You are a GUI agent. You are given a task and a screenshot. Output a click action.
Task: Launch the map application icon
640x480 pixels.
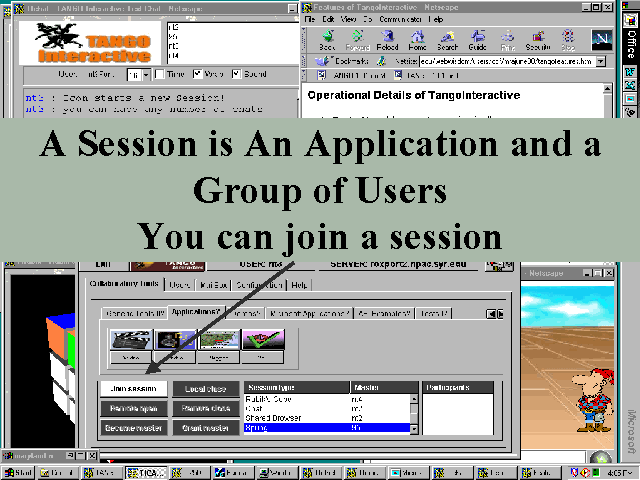point(219,340)
